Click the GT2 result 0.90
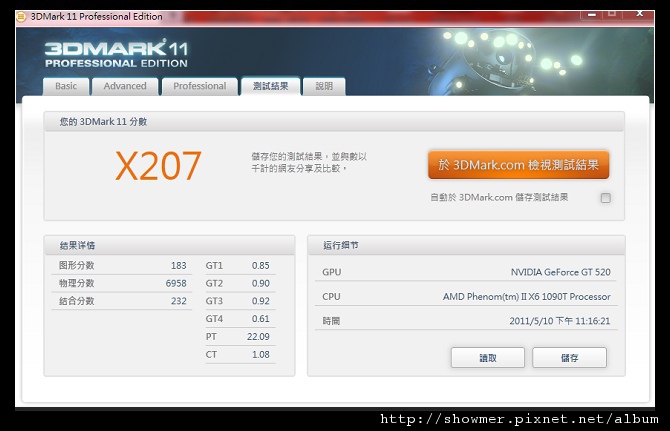 click(x=261, y=284)
